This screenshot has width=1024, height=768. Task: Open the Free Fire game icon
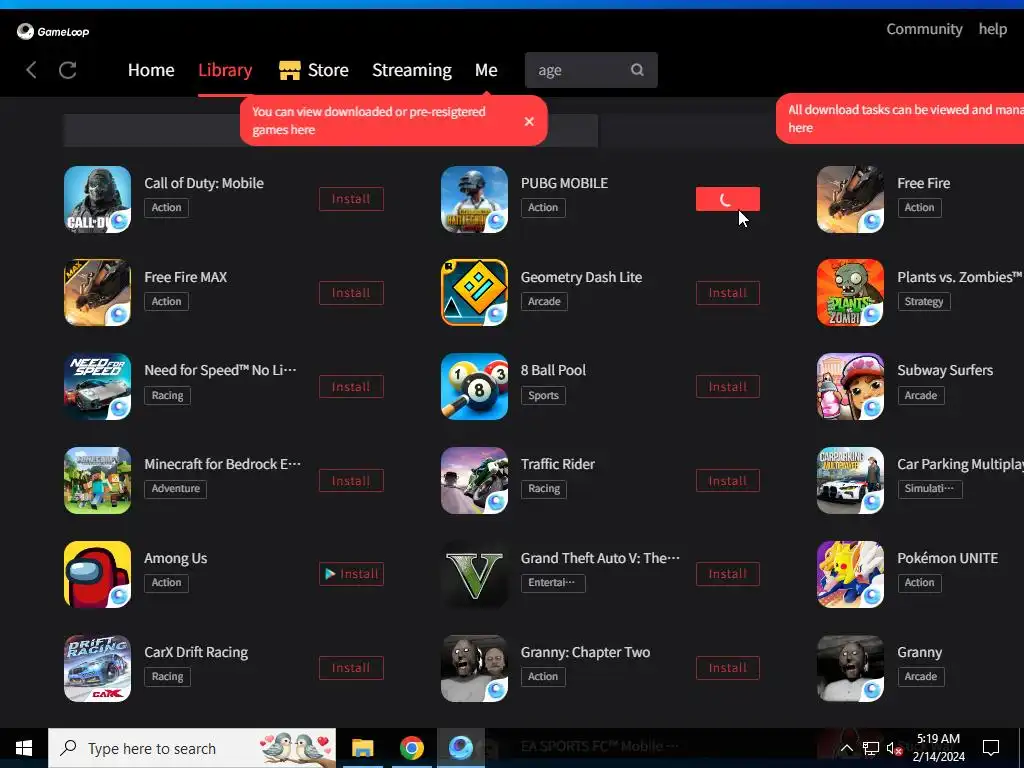[x=850, y=199]
